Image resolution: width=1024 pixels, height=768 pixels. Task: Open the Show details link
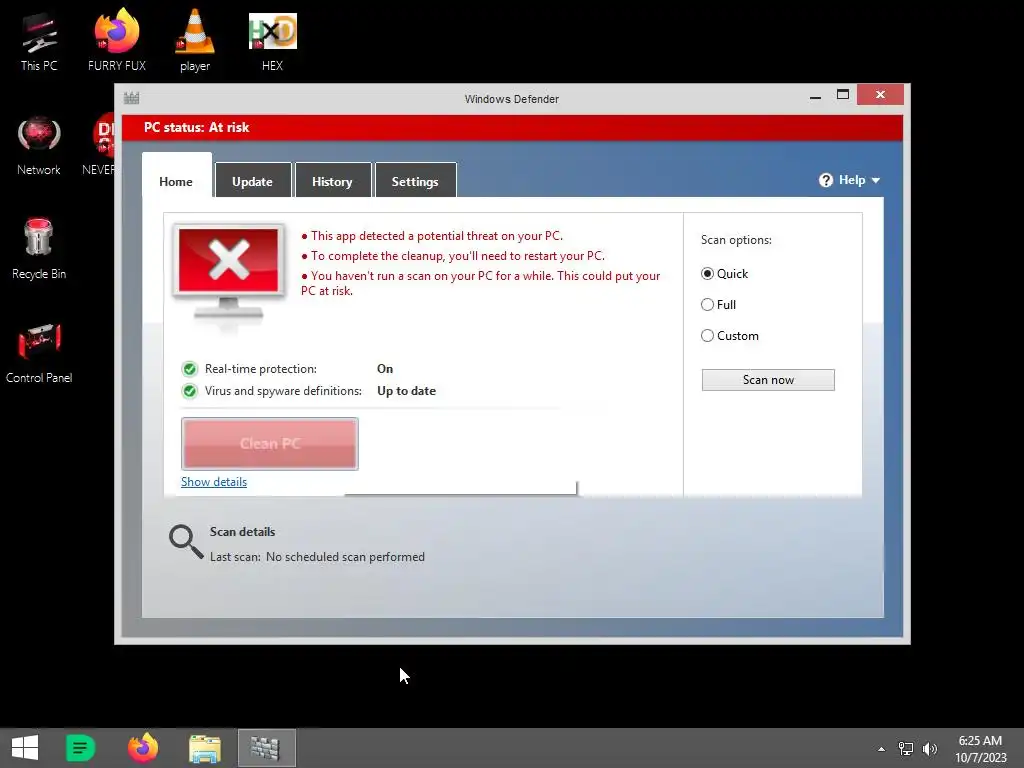[x=214, y=482]
